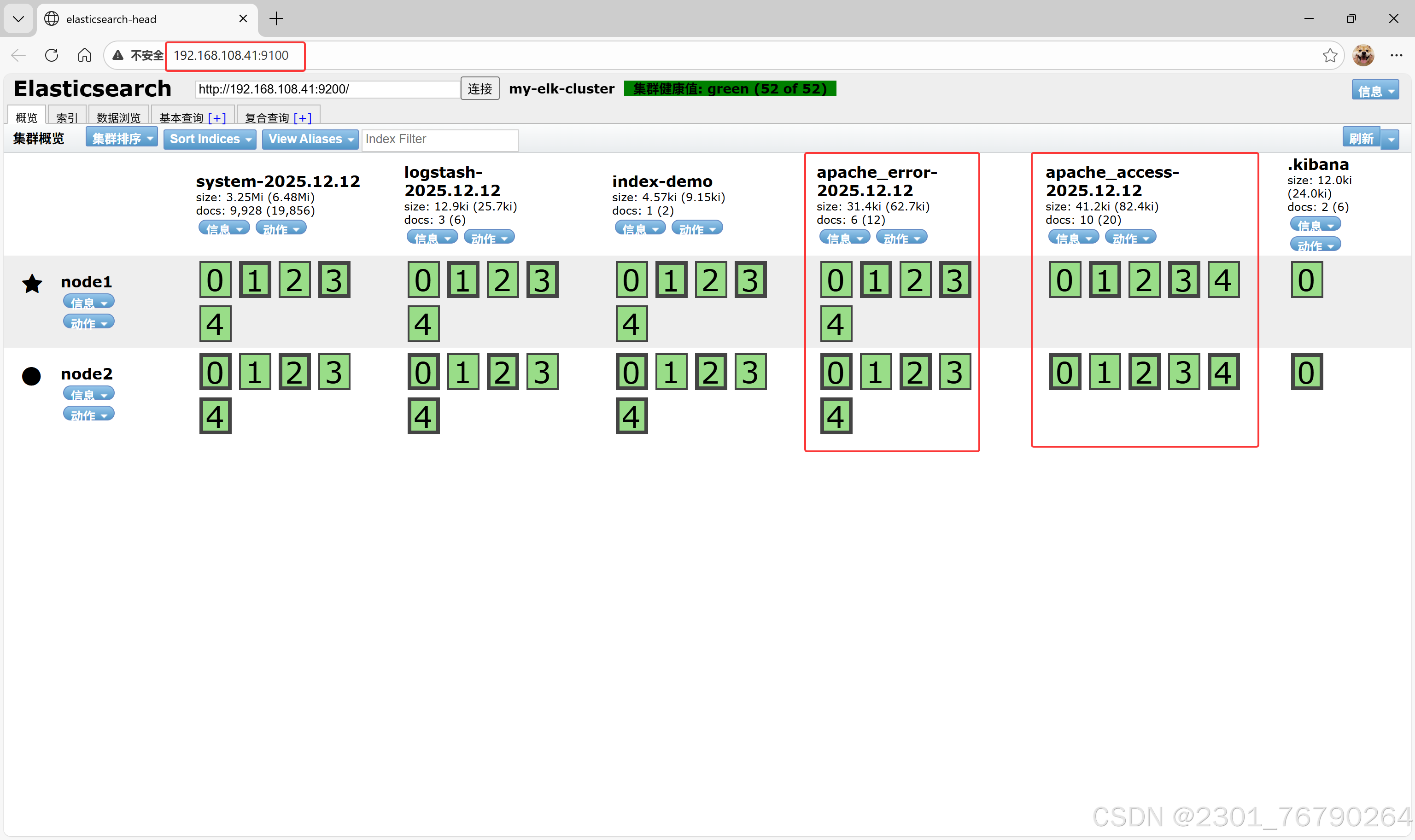1415x840 pixels.
Task: Select the .kibana shard 0 on node1
Action: 1306,280
